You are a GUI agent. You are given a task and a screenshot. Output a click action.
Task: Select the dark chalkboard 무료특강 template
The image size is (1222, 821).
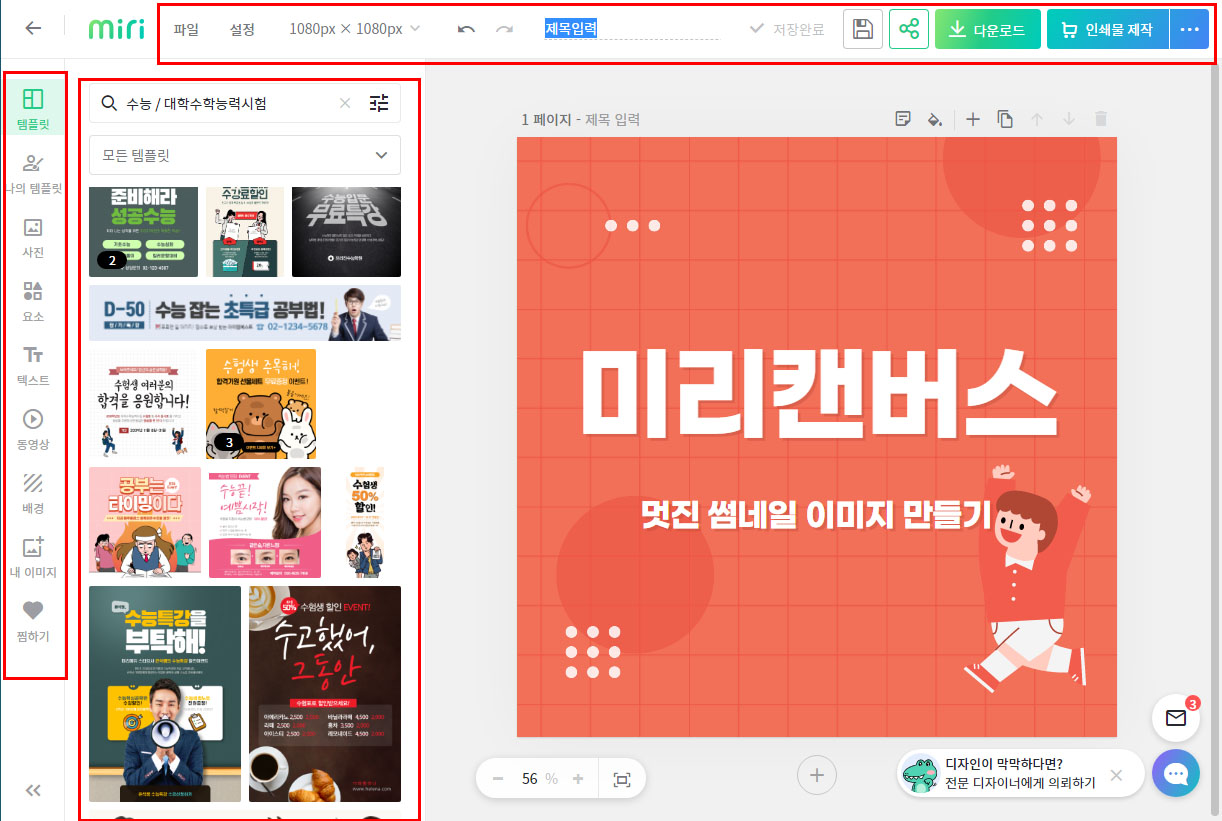tap(346, 232)
